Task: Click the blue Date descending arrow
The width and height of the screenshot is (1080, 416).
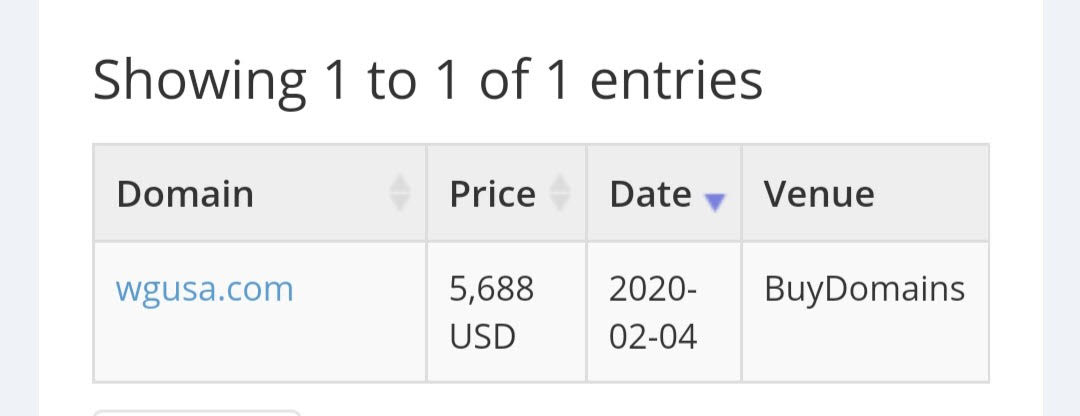Action: coord(715,202)
